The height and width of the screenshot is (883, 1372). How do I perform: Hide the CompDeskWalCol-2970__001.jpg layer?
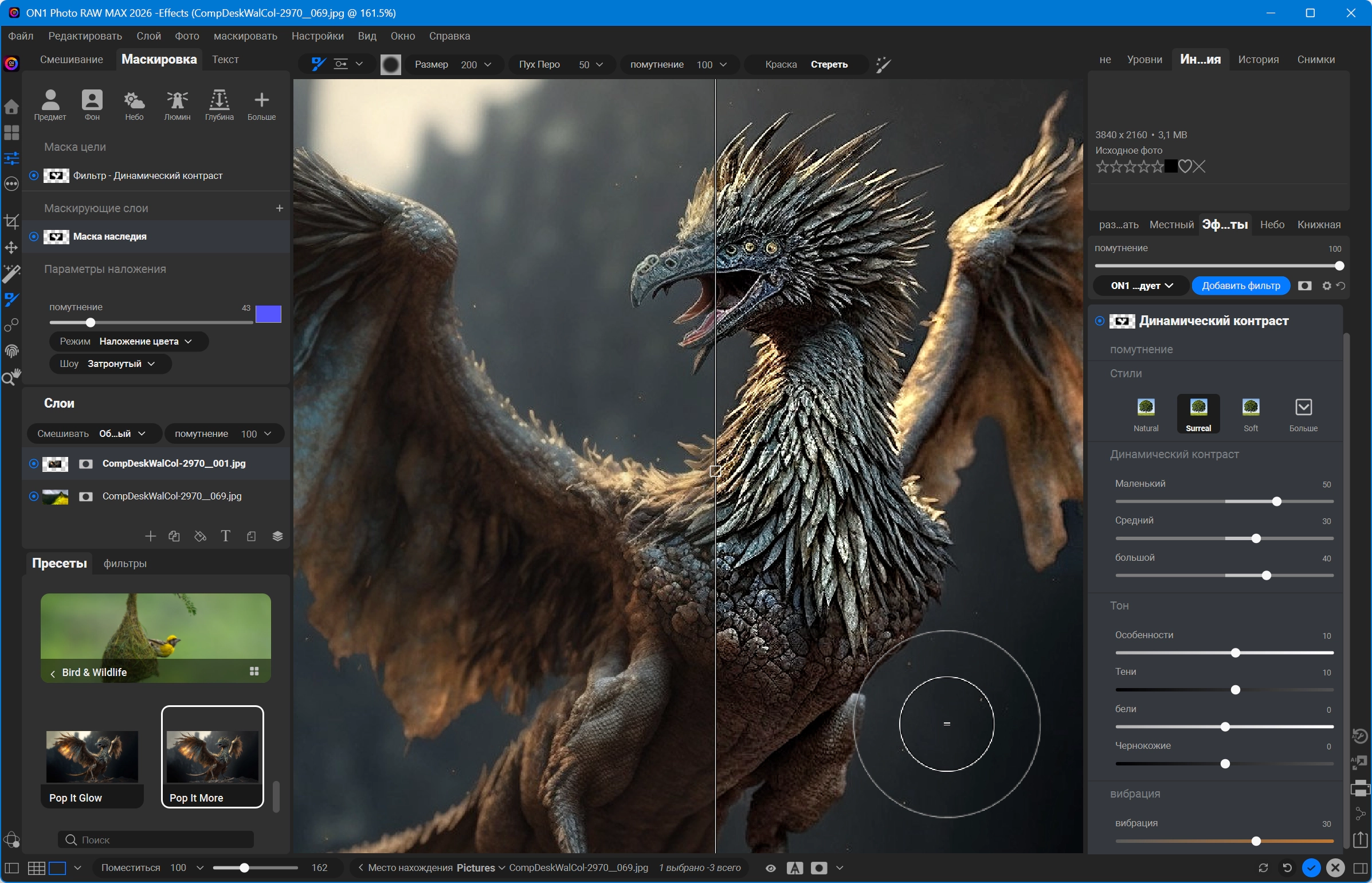[x=34, y=463]
